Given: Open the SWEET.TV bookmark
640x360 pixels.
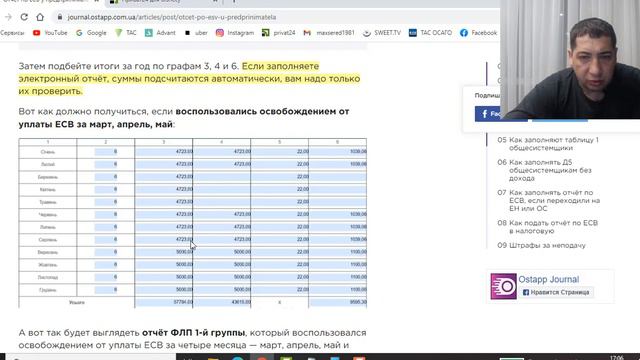Looking at the screenshot, I should coord(382,33).
